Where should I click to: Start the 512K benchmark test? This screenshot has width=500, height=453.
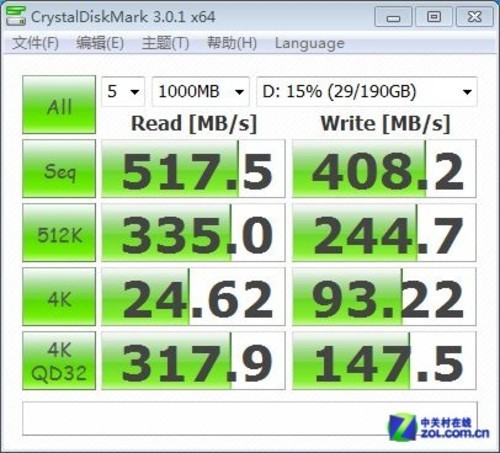tap(59, 233)
